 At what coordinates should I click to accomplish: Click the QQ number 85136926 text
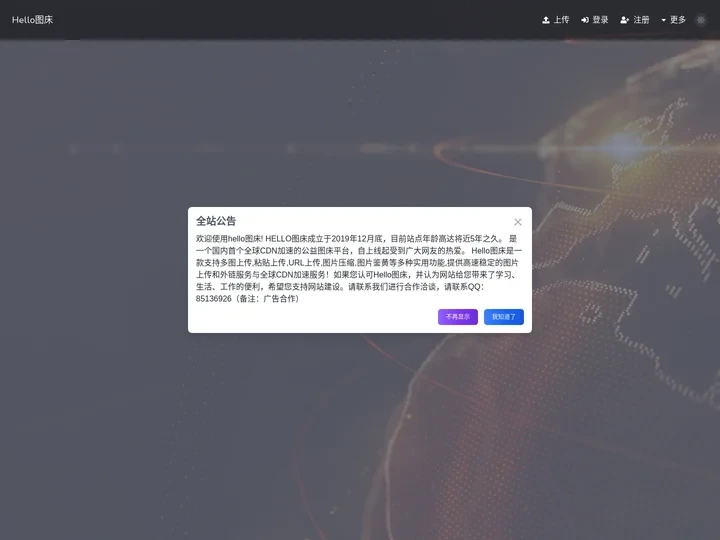click(x=214, y=299)
